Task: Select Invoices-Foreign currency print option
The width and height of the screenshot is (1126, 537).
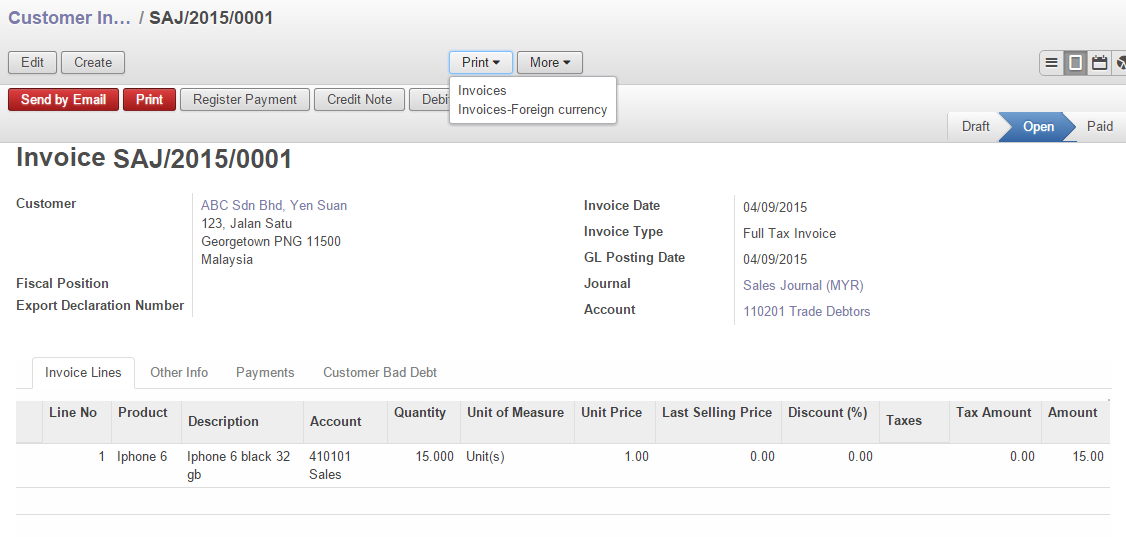Action: coord(532,110)
